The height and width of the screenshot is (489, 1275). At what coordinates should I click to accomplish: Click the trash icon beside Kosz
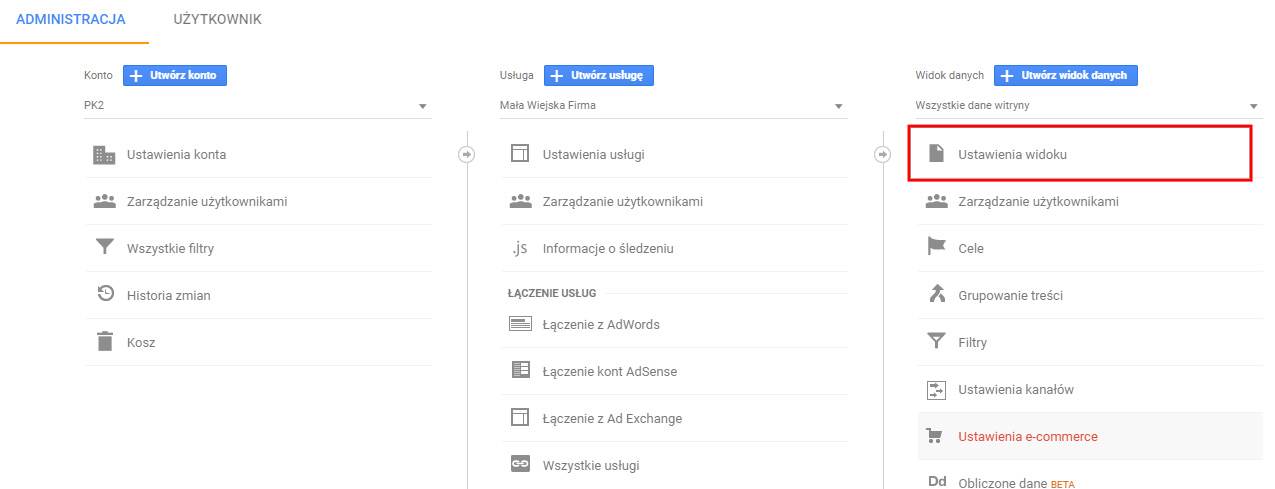[104, 342]
